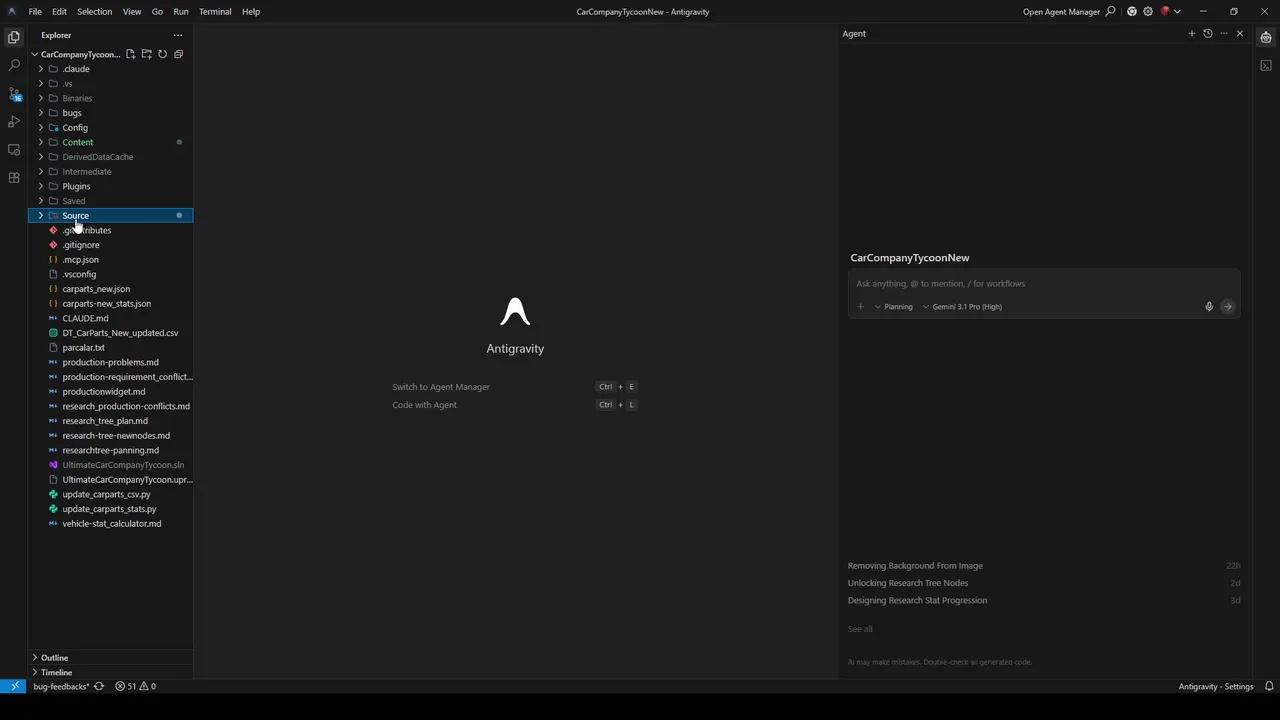
Task: Open the Remote Explorer view icon
Action: [14, 149]
